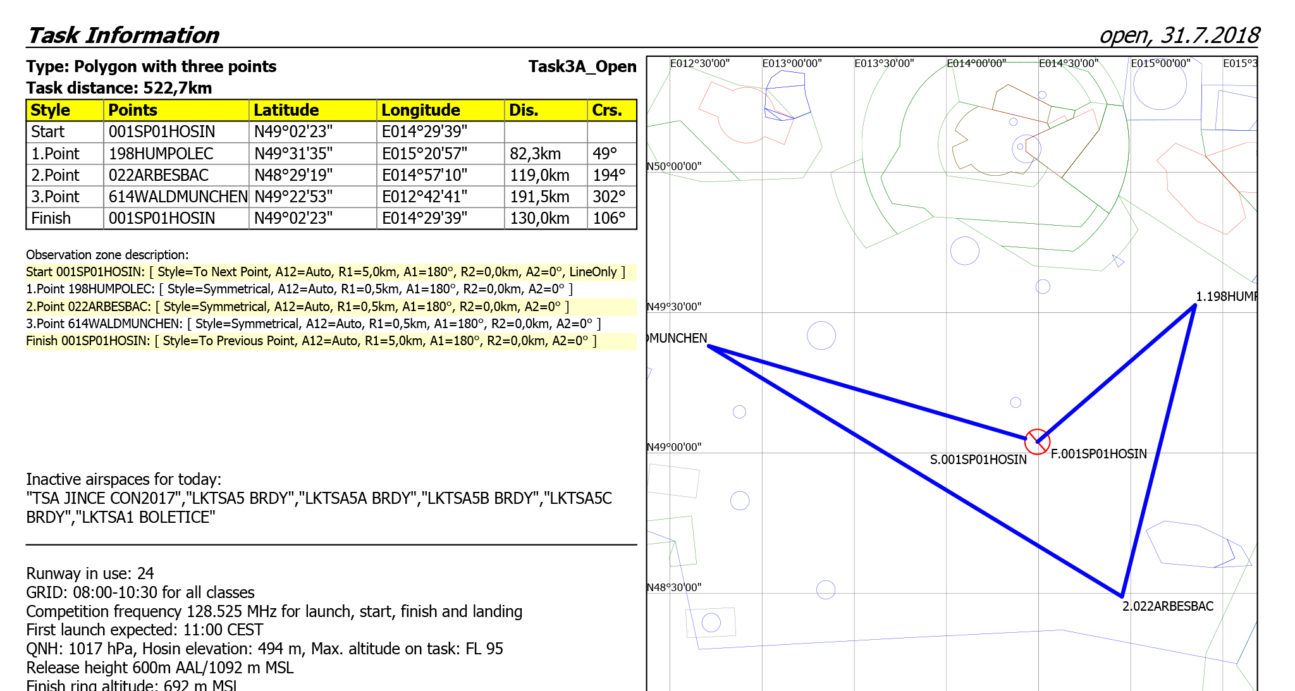Click the 2.022ARBESBAC turnpoint label on map
This screenshot has width=1295, height=691.
tap(1167, 606)
